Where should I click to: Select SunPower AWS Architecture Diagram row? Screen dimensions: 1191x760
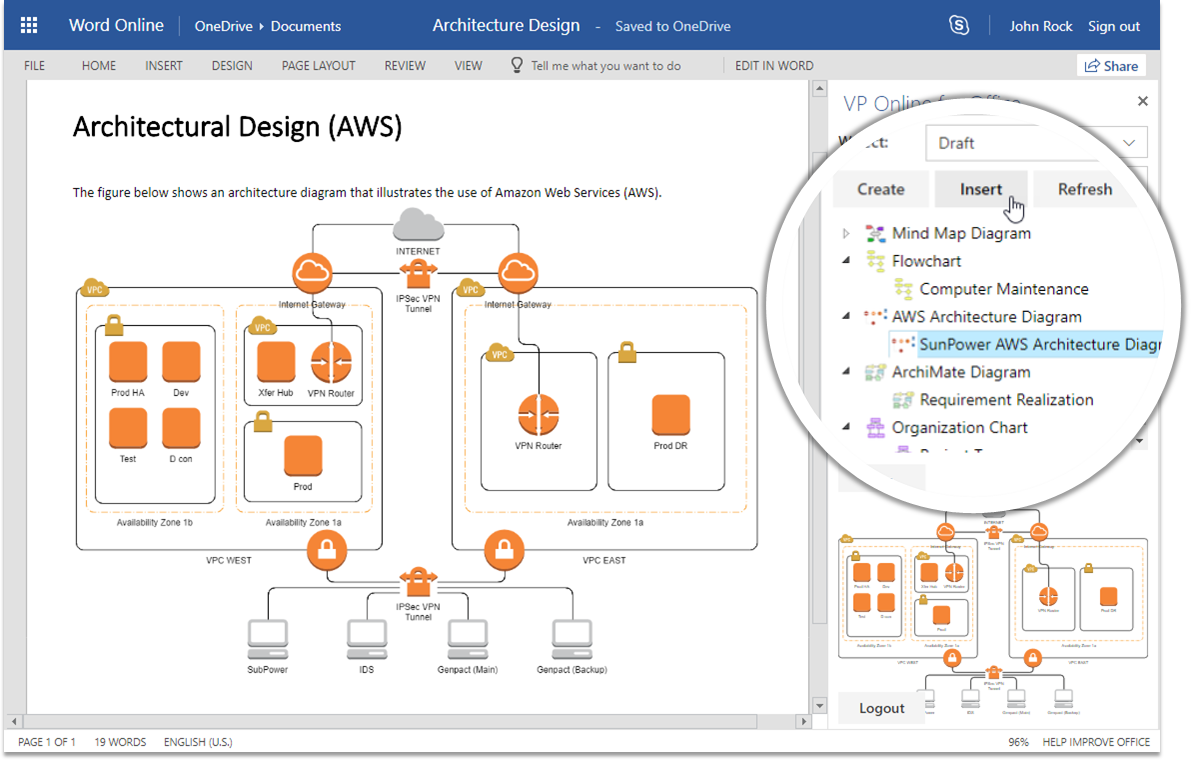(1025, 344)
